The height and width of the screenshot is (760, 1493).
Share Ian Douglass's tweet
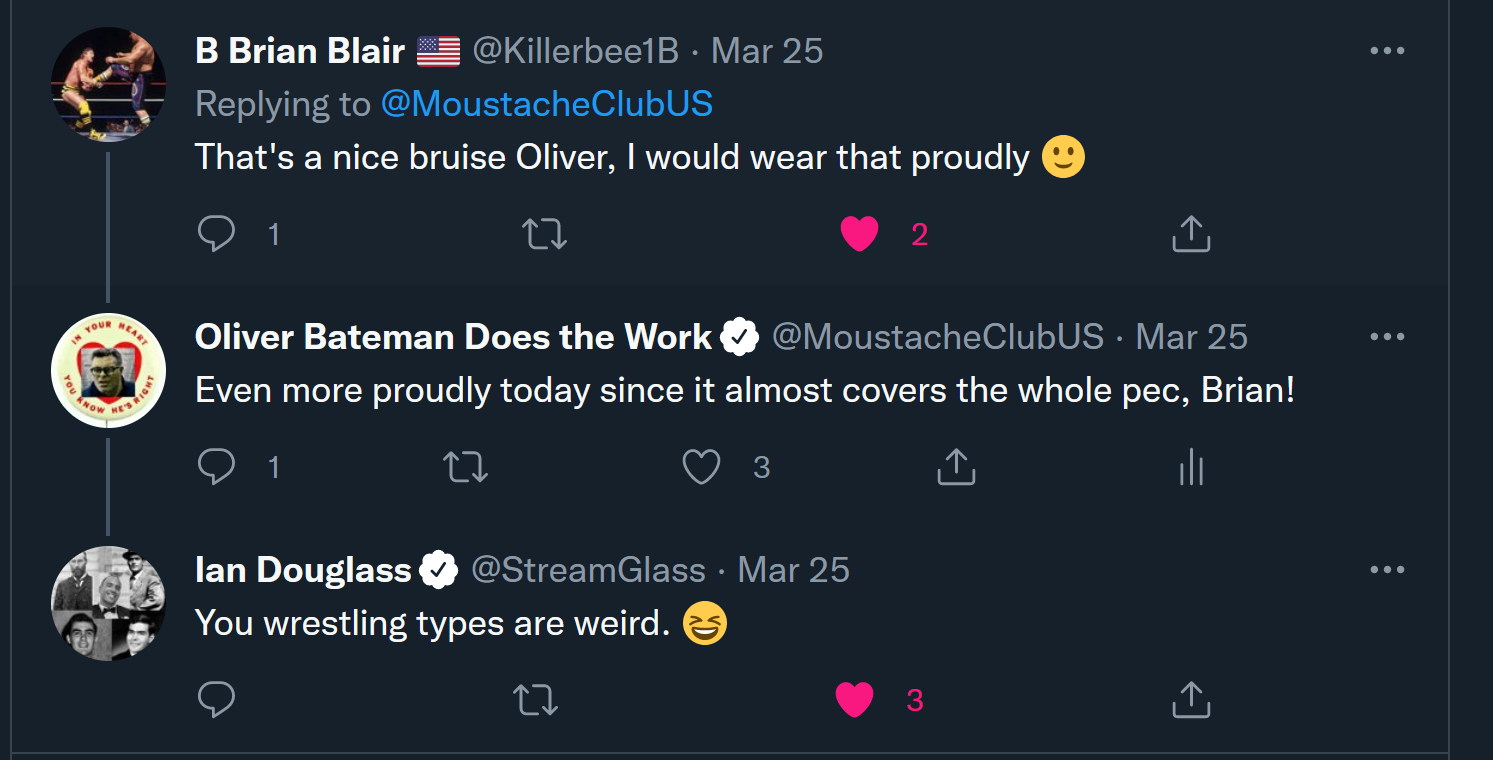(1190, 700)
